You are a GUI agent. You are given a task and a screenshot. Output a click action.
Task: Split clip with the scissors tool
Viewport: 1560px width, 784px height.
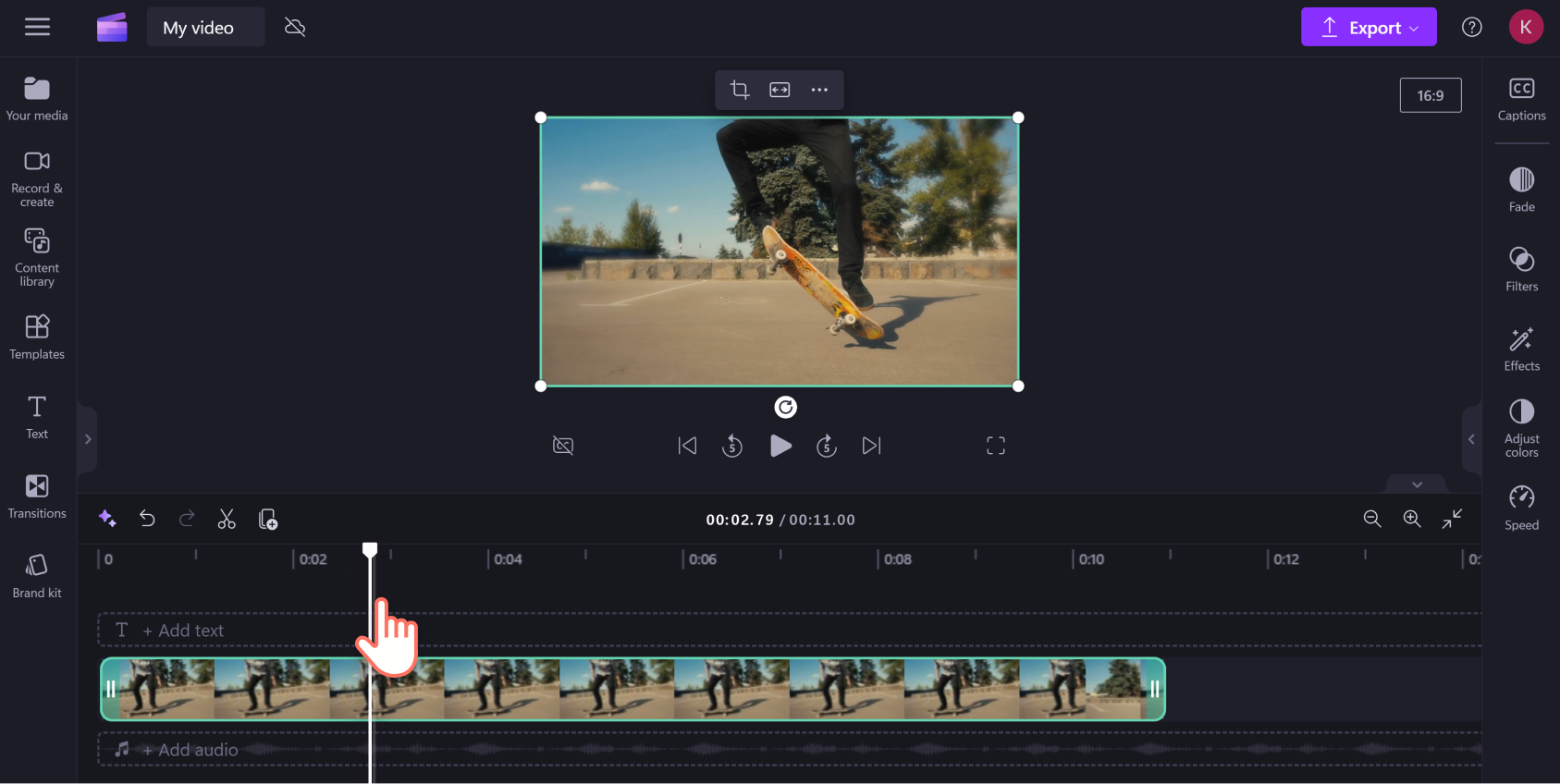click(x=227, y=519)
